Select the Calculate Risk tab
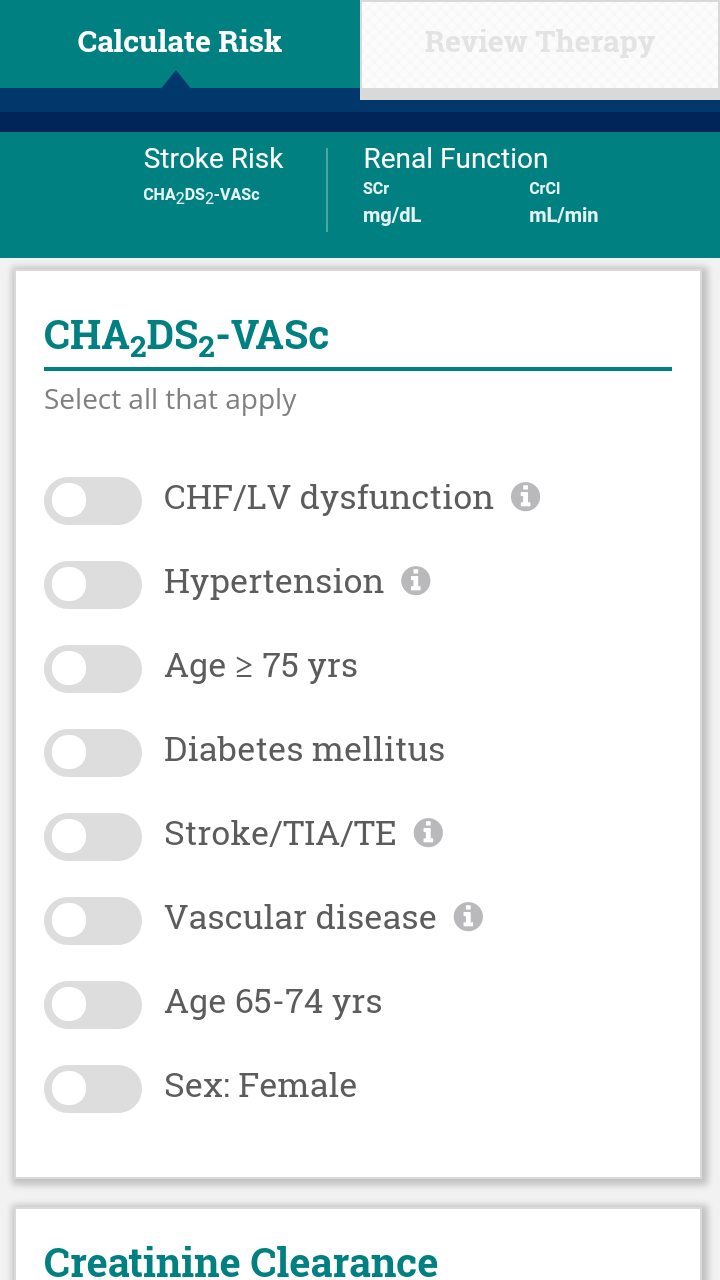The width and height of the screenshot is (720, 1280). (180, 44)
